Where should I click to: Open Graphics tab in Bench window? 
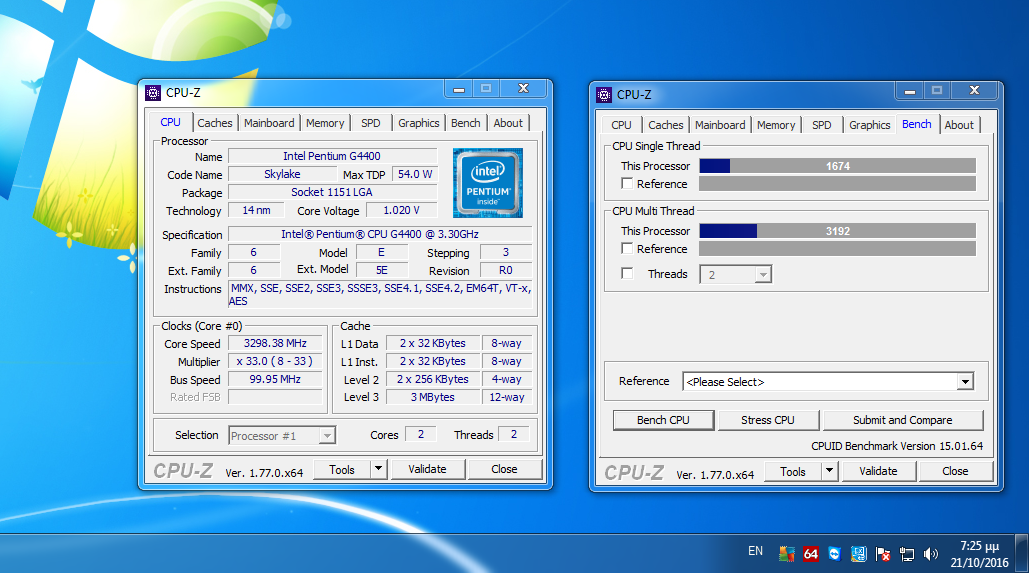pos(870,125)
